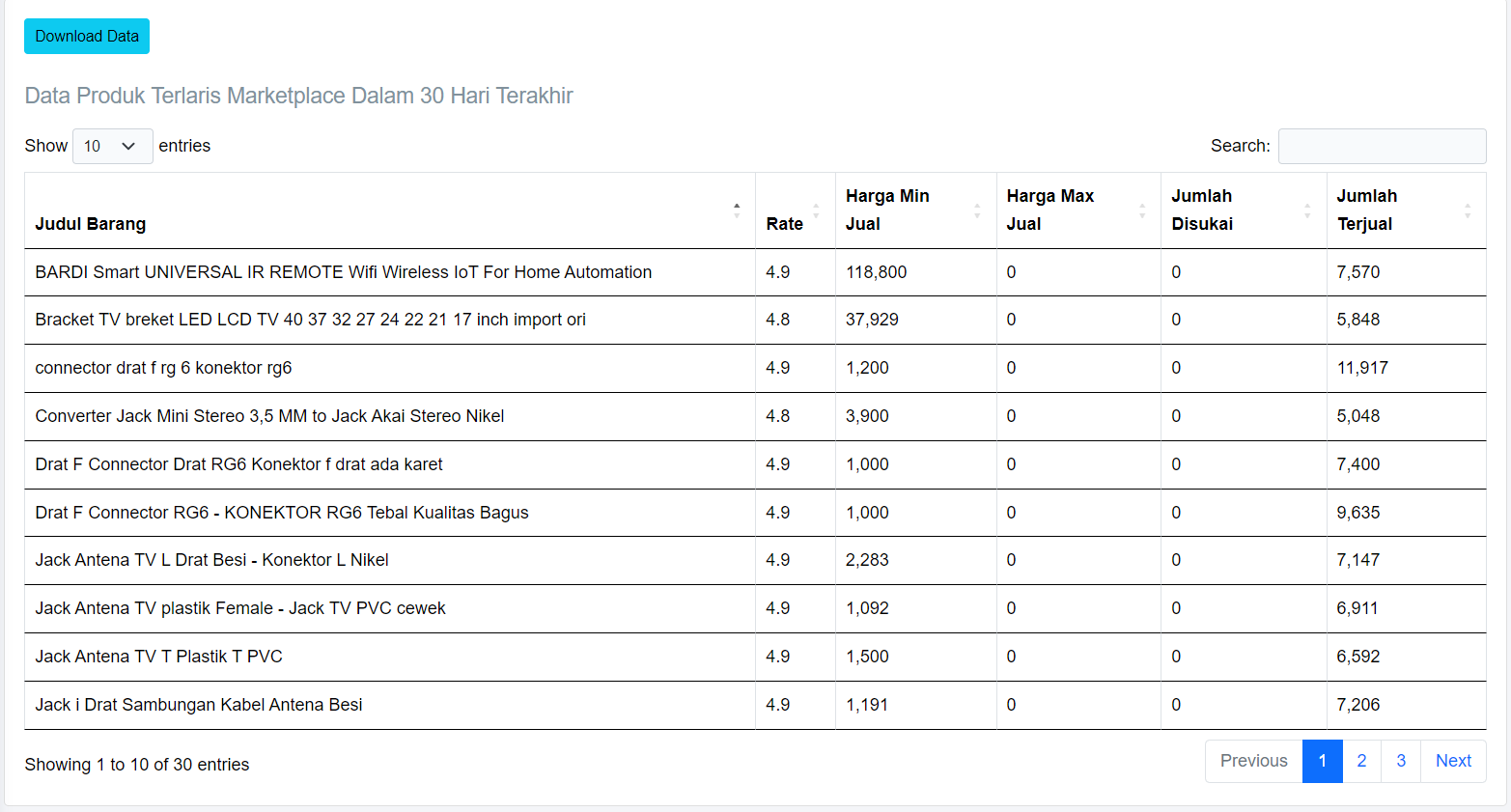Click the Download Data button
1511x812 pixels.
point(87,37)
